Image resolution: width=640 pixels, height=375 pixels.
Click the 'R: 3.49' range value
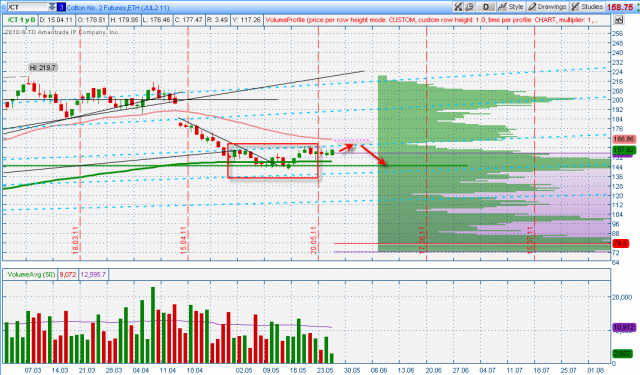pos(217,20)
